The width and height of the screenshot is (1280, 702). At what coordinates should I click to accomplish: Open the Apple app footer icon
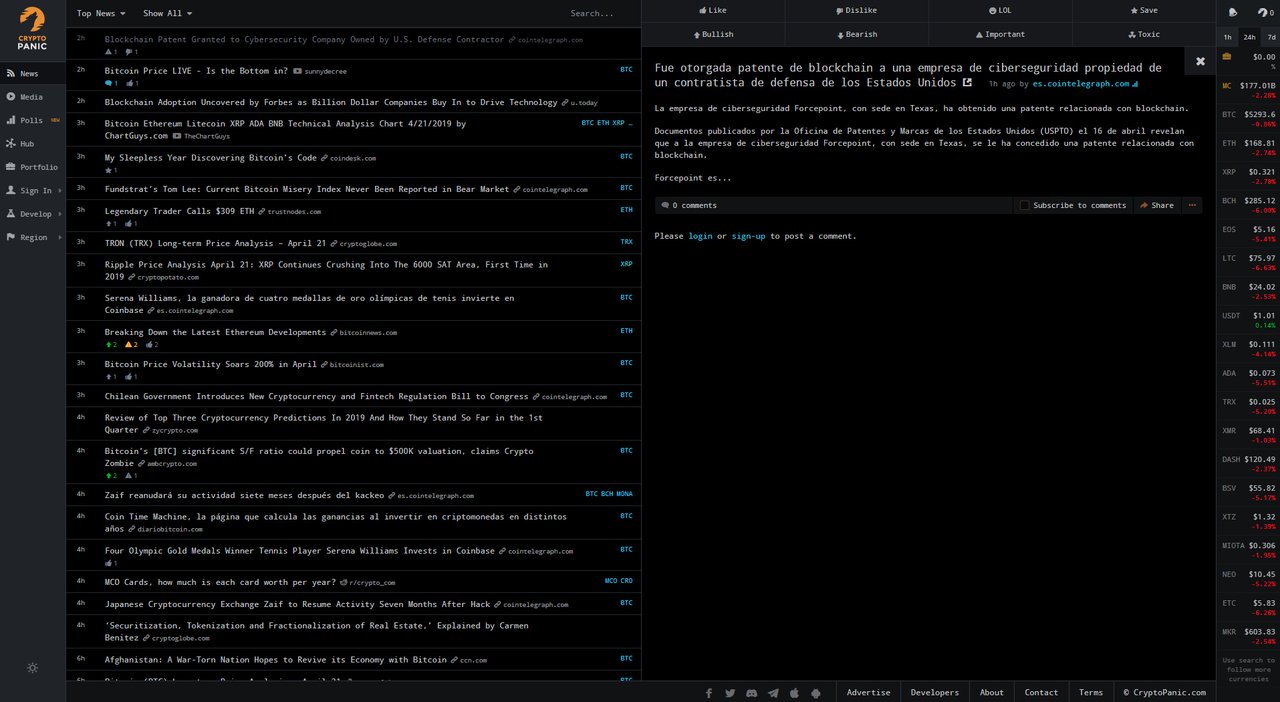(x=794, y=692)
